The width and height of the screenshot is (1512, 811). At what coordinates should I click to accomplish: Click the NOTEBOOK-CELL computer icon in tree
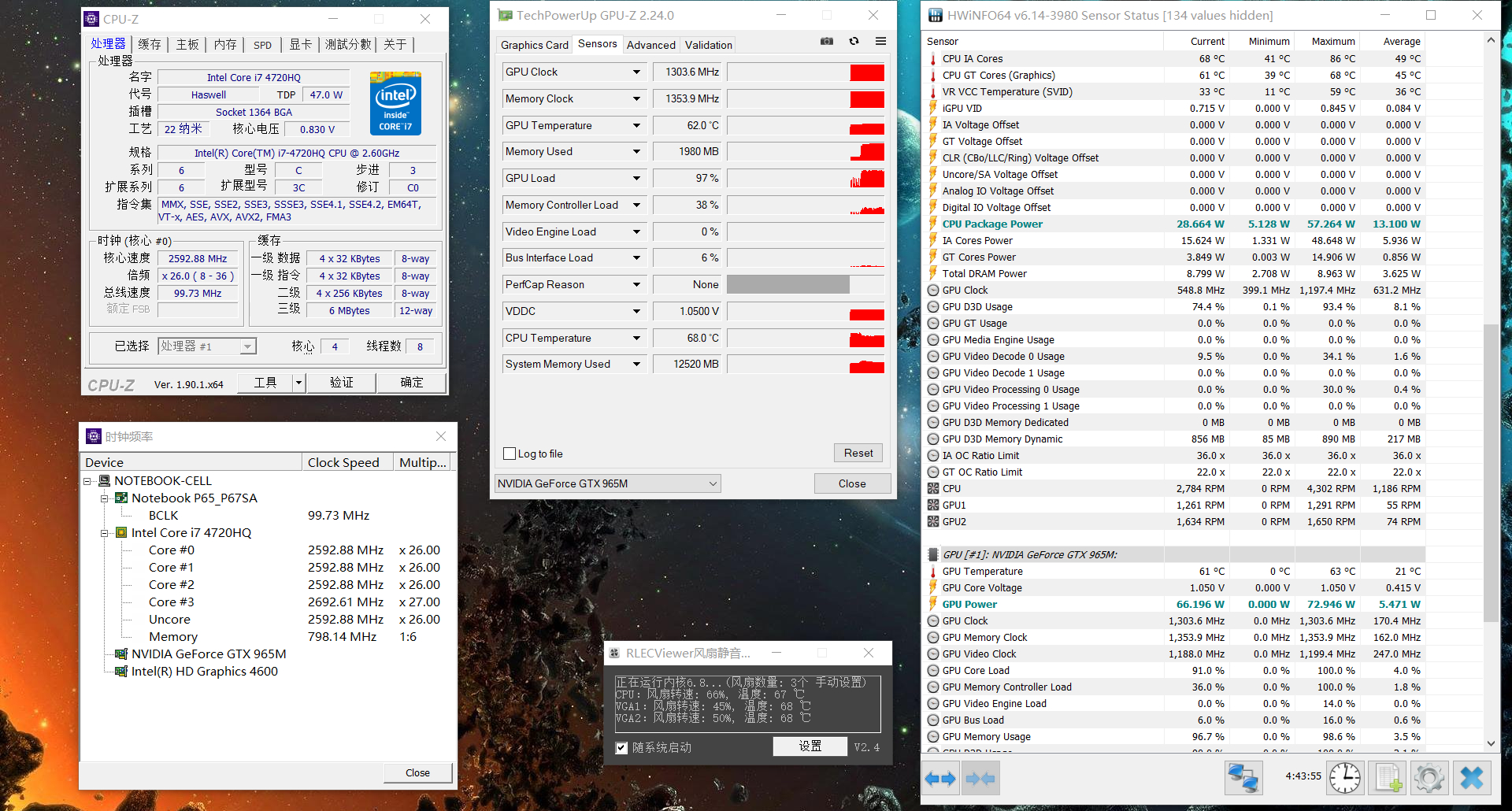104,480
